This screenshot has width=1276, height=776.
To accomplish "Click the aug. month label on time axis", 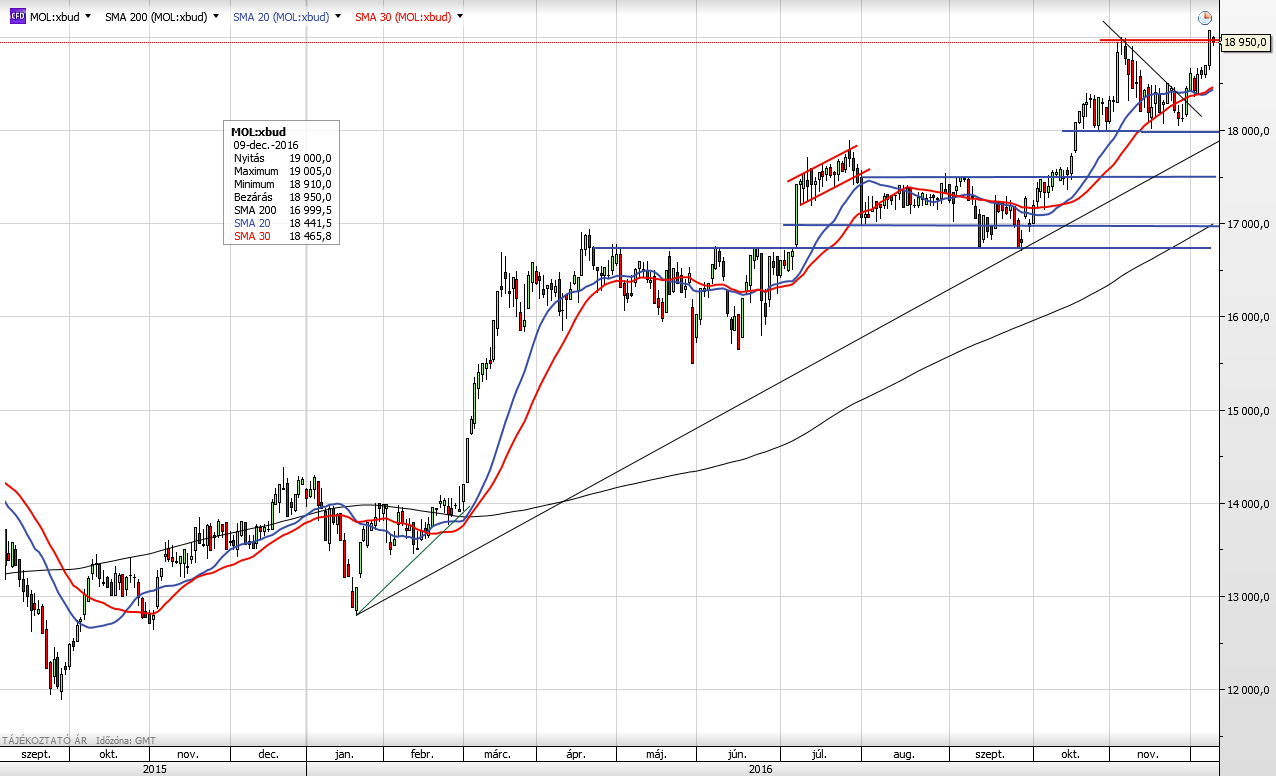I will [903, 754].
